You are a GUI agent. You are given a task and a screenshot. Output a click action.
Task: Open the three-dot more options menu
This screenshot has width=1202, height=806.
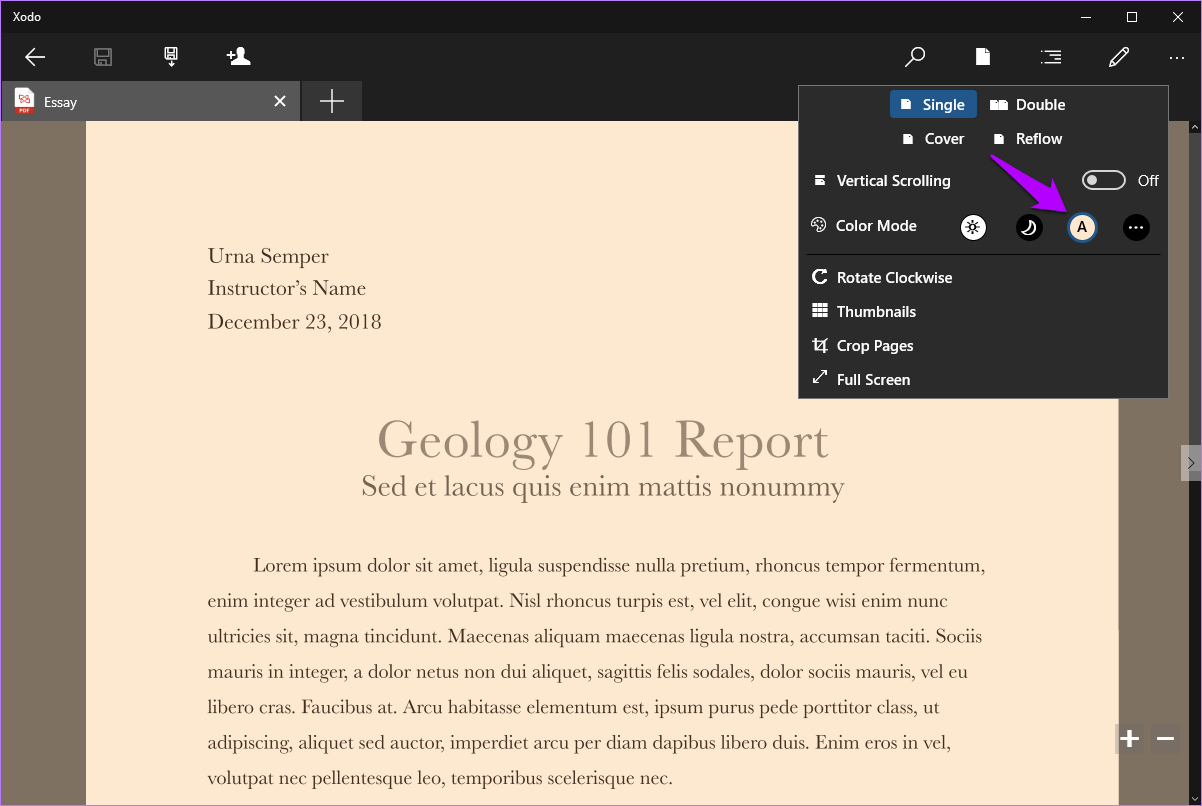coord(1176,58)
